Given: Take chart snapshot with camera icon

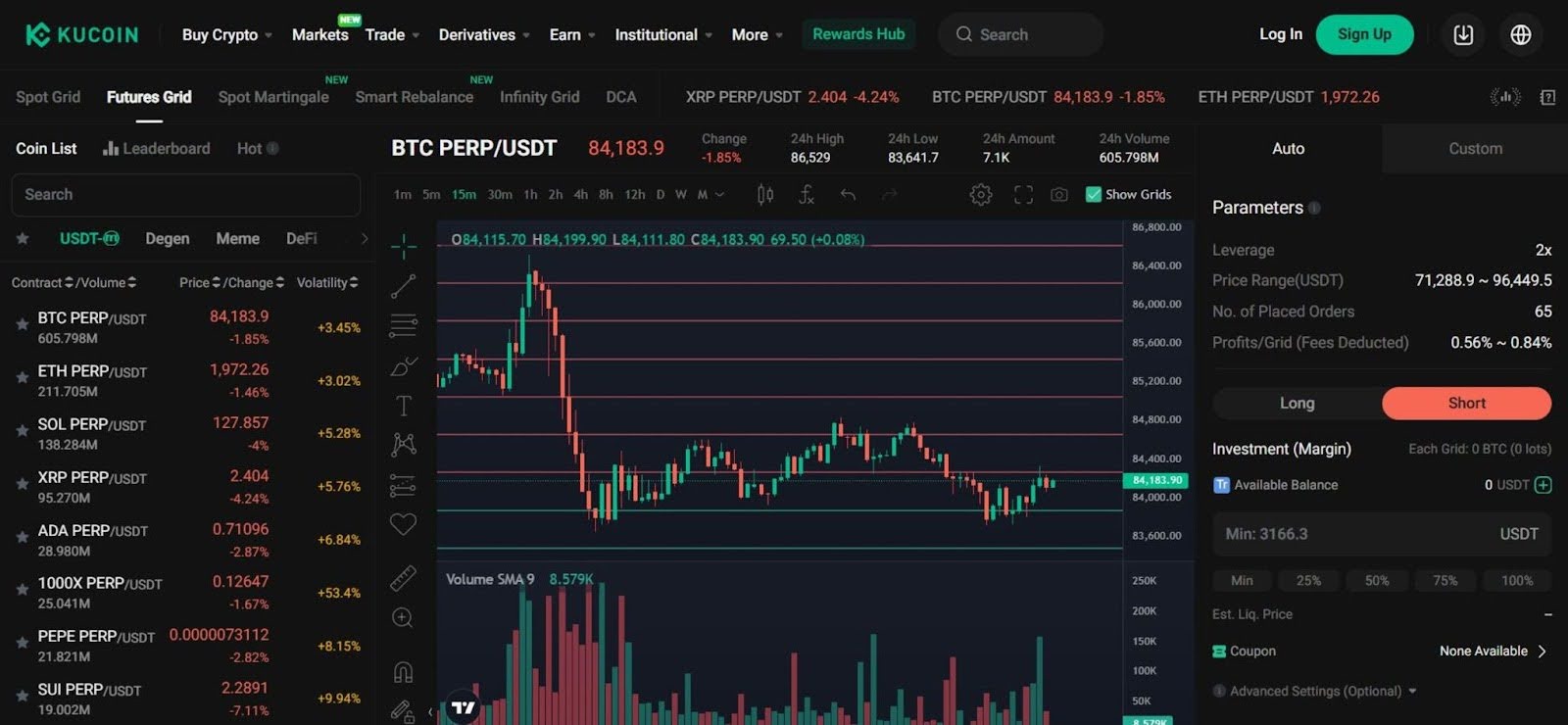Looking at the screenshot, I should click(x=1059, y=195).
